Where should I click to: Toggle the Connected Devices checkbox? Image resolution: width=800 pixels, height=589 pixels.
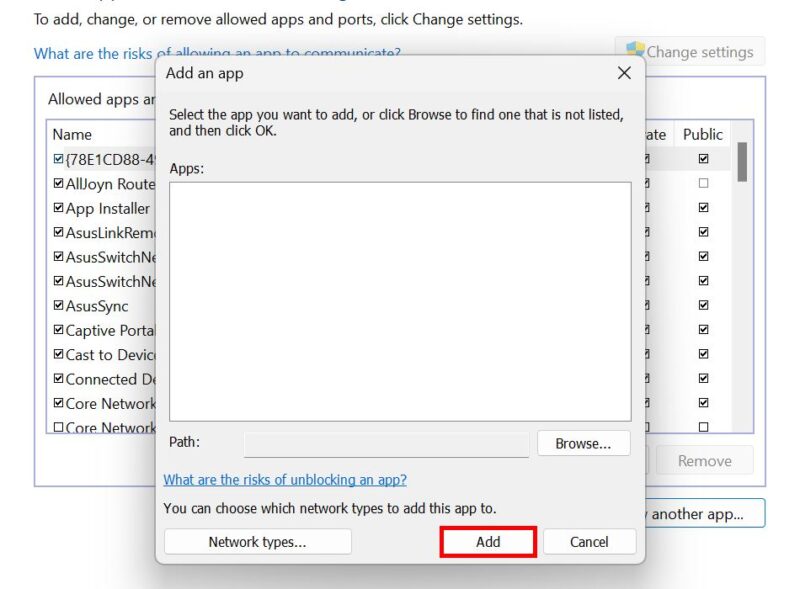58,379
